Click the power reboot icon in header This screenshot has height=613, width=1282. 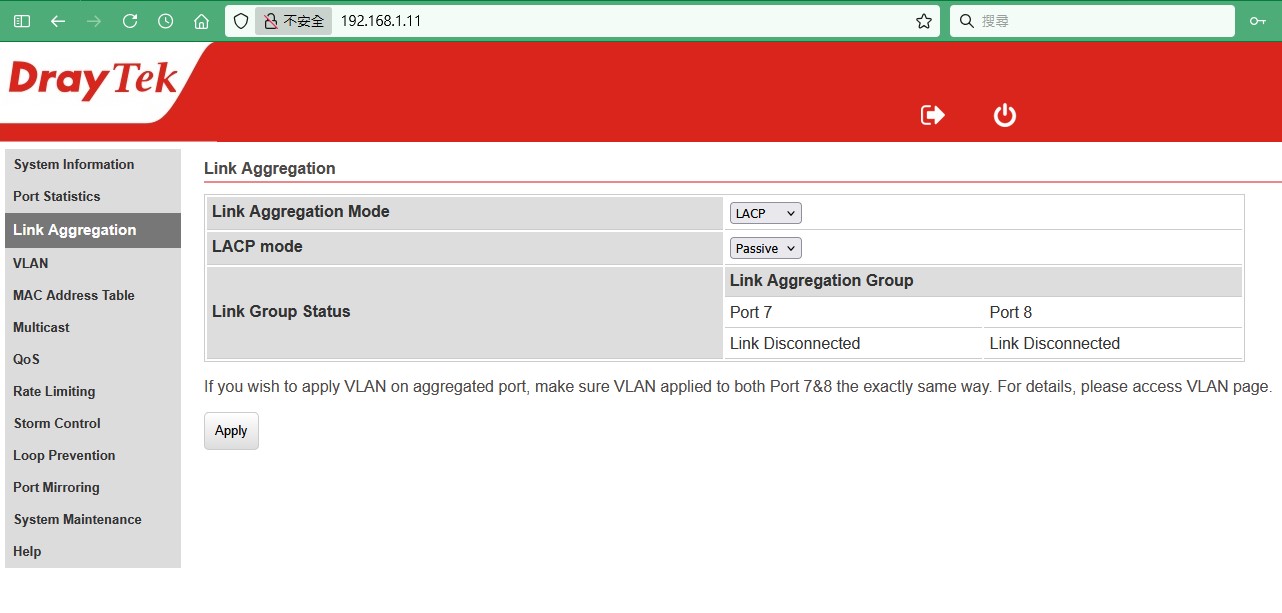pyautogui.click(x=1004, y=115)
